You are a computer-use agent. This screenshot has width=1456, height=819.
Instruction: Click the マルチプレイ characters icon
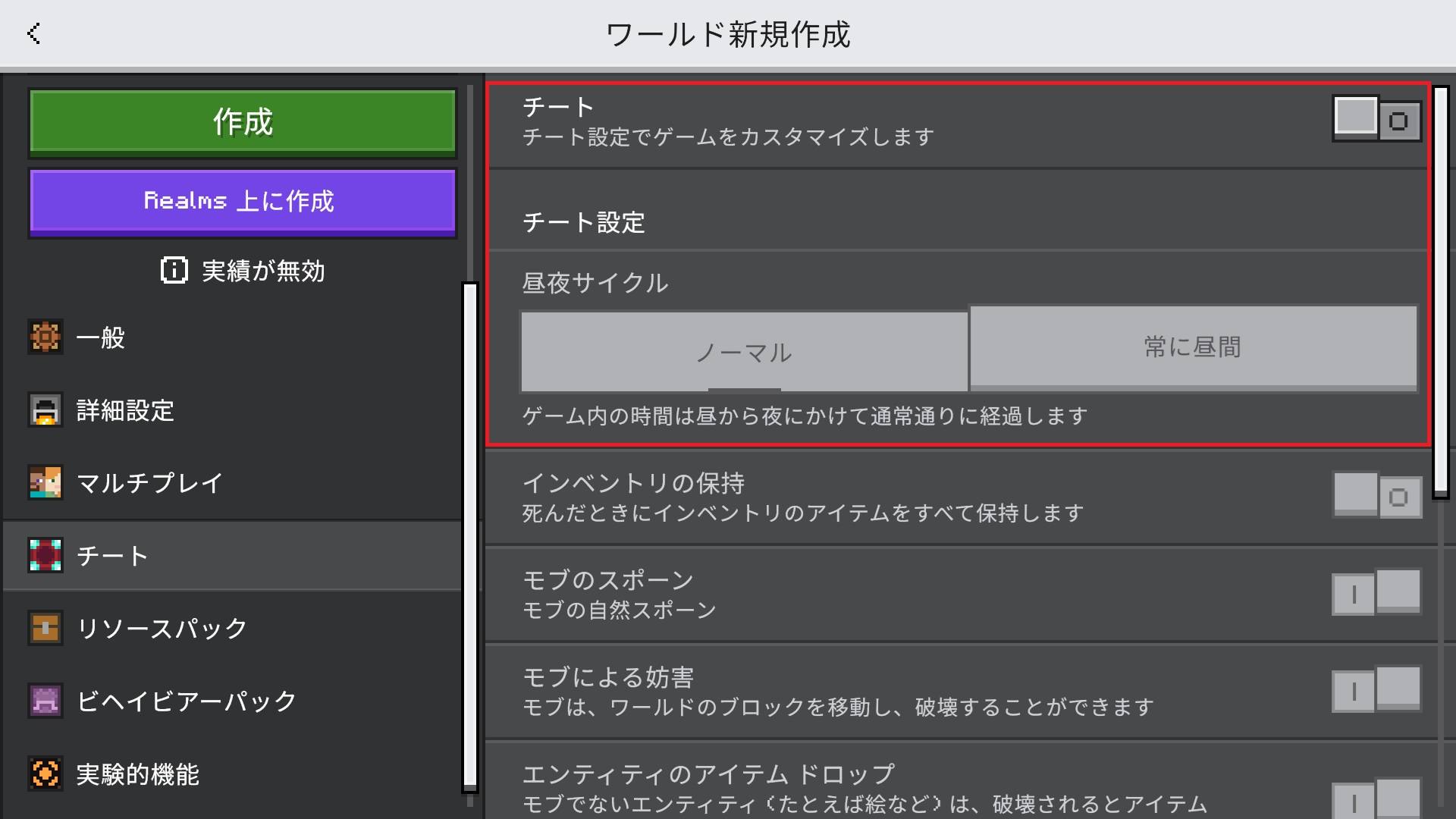coord(45,482)
